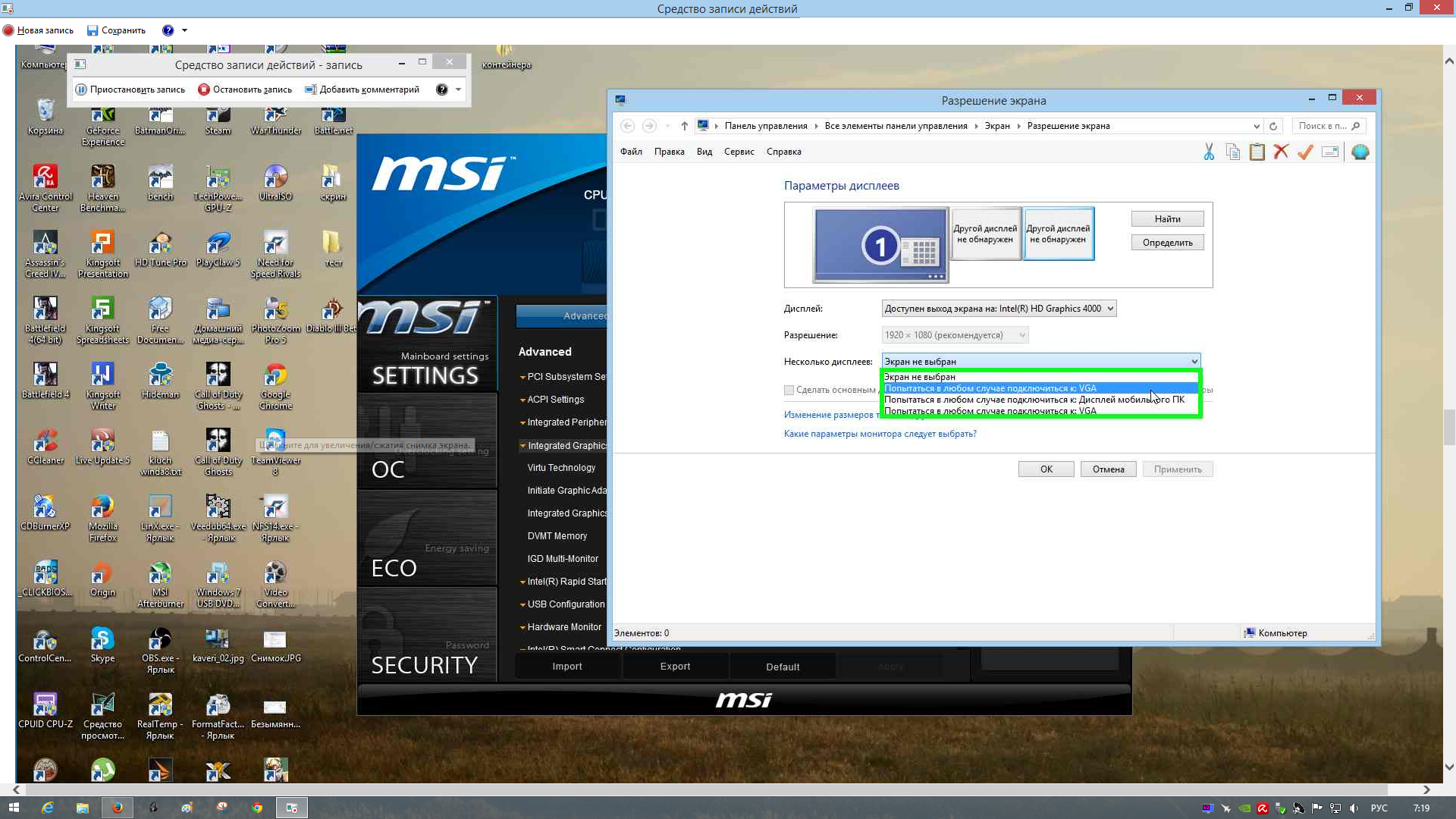Open Internet Explorer from the taskbar

coord(47,808)
